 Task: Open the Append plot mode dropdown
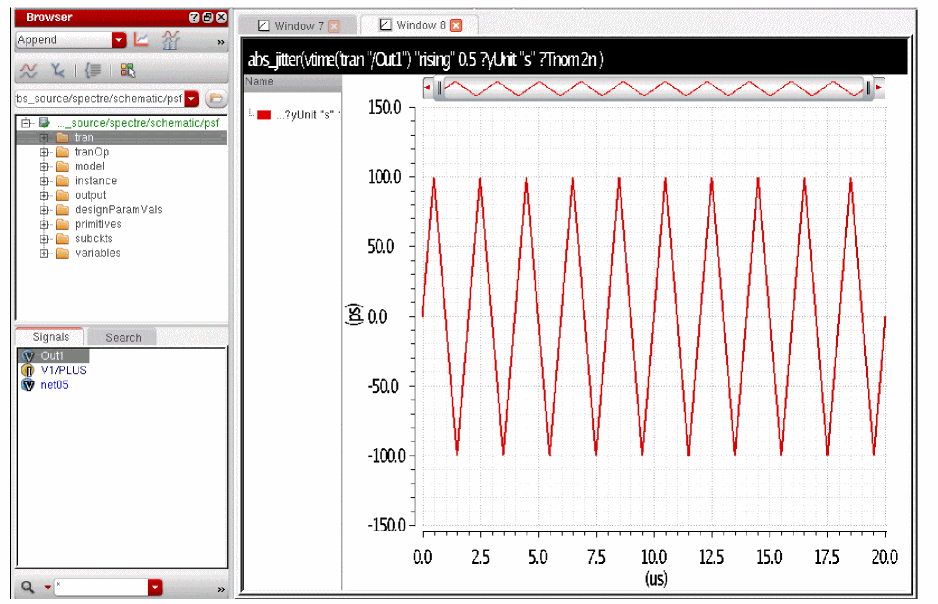click(119, 40)
